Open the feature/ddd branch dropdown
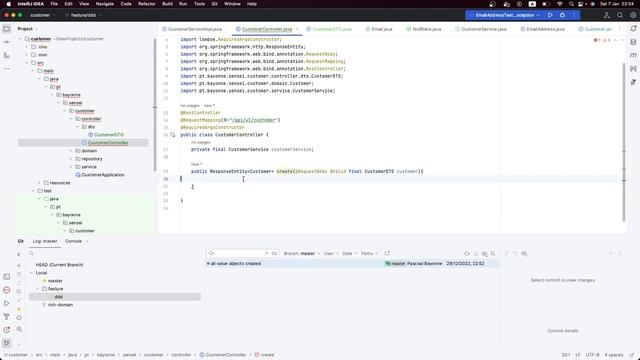 click(84, 15)
